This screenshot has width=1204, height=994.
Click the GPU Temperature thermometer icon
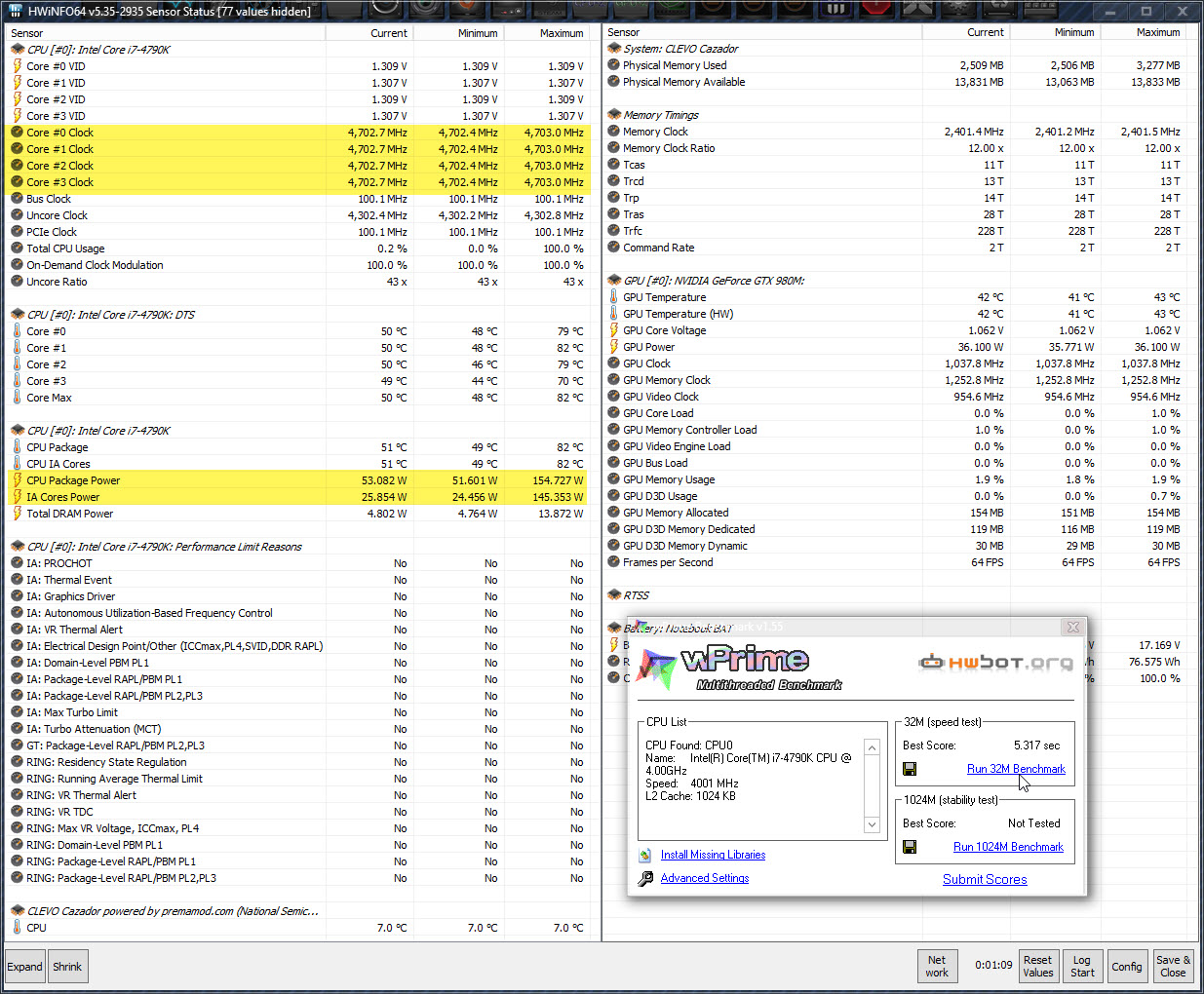[x=613, y=297]
